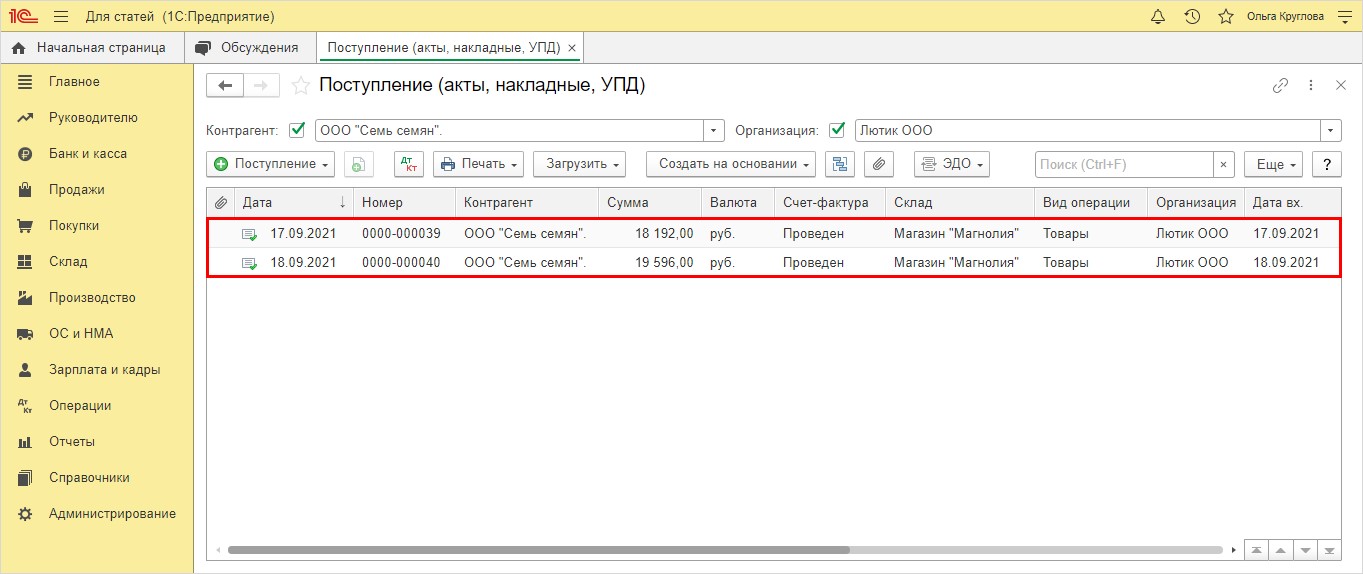Open the Руководителю section
Screen dimensions: 1363x574
(x=97, y=118)
